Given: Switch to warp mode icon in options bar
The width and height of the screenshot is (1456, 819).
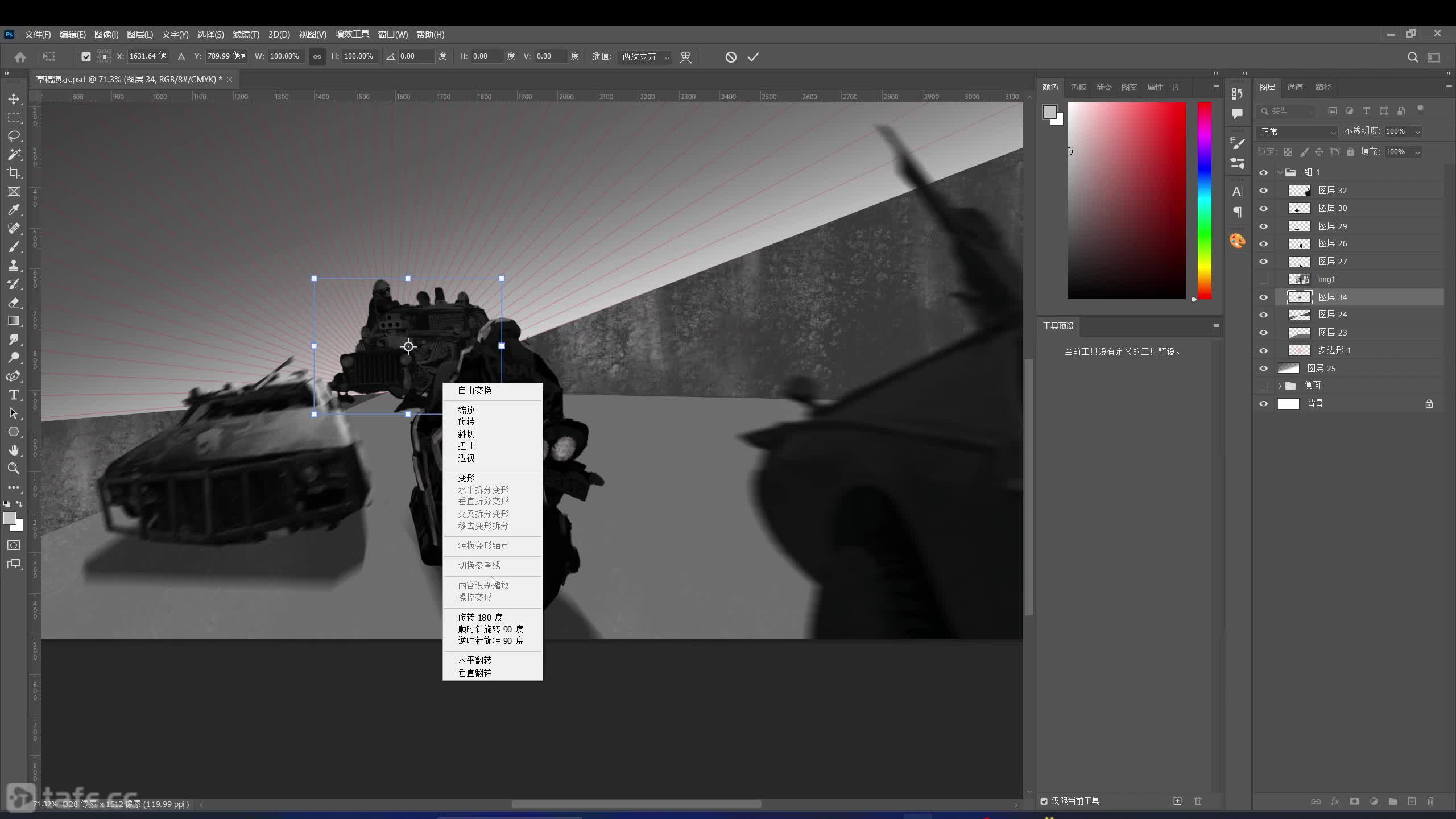Looking at the screenshot, I should (x=685, y=57).
